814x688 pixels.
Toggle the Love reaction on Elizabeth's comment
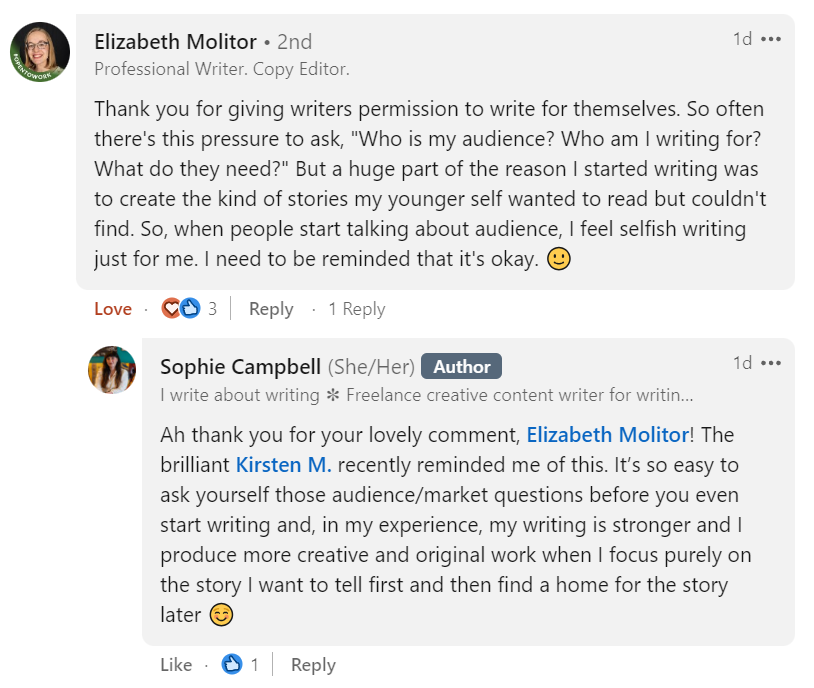(113, 309)
